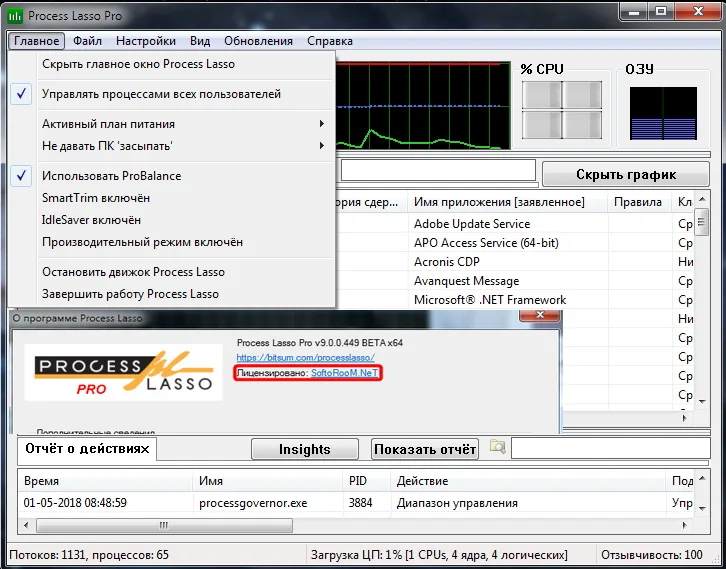Image resolution: width=726 pixels, height=569 pixels.
Task: Expand Активный план питания submenu
Action: 172,124
